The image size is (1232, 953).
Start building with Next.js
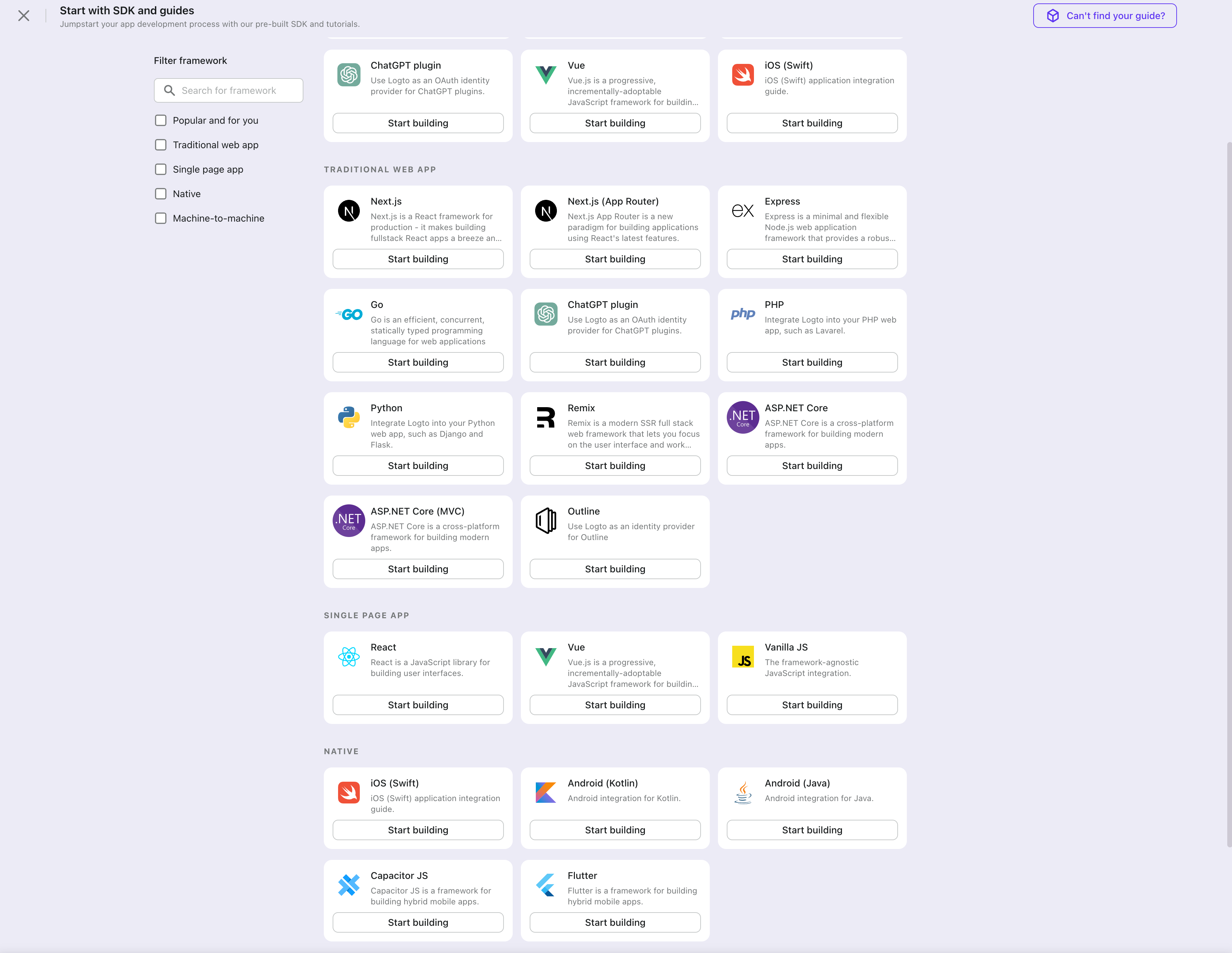pos(418,259)
